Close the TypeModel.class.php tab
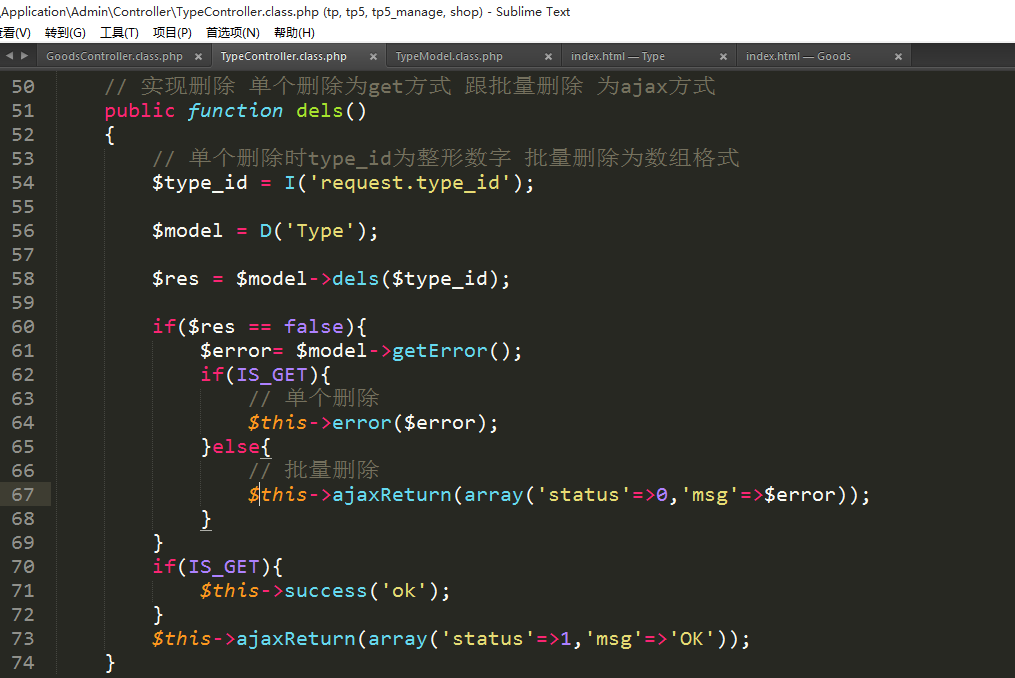 point(549,57)
